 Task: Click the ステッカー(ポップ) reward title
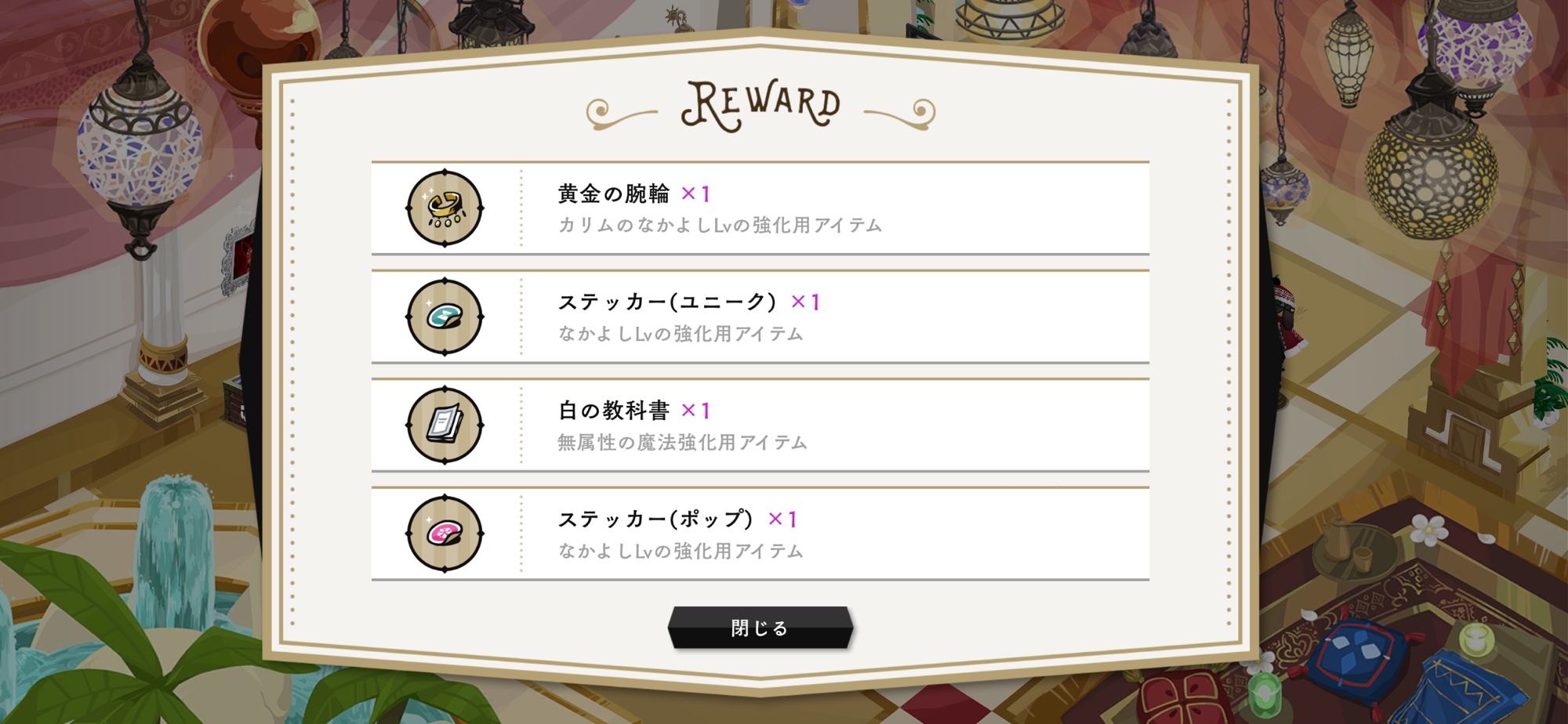coord(656,519)
